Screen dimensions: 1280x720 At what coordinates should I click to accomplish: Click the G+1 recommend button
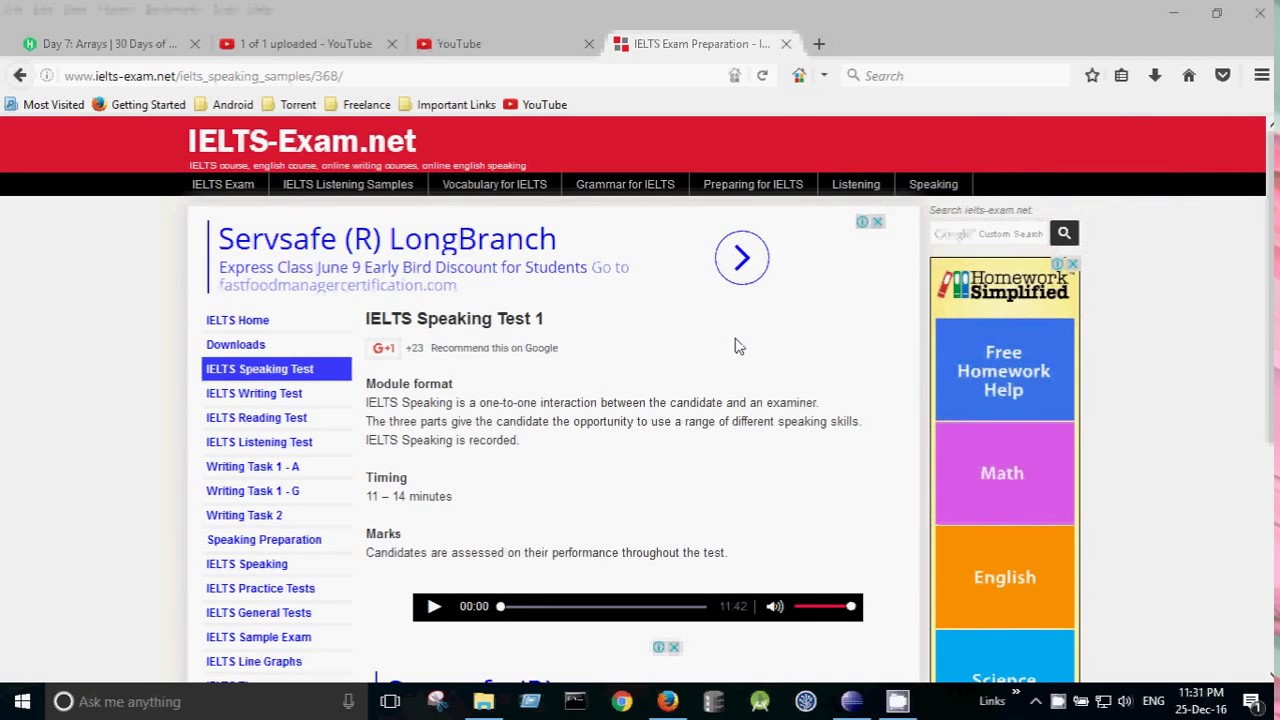384,348
